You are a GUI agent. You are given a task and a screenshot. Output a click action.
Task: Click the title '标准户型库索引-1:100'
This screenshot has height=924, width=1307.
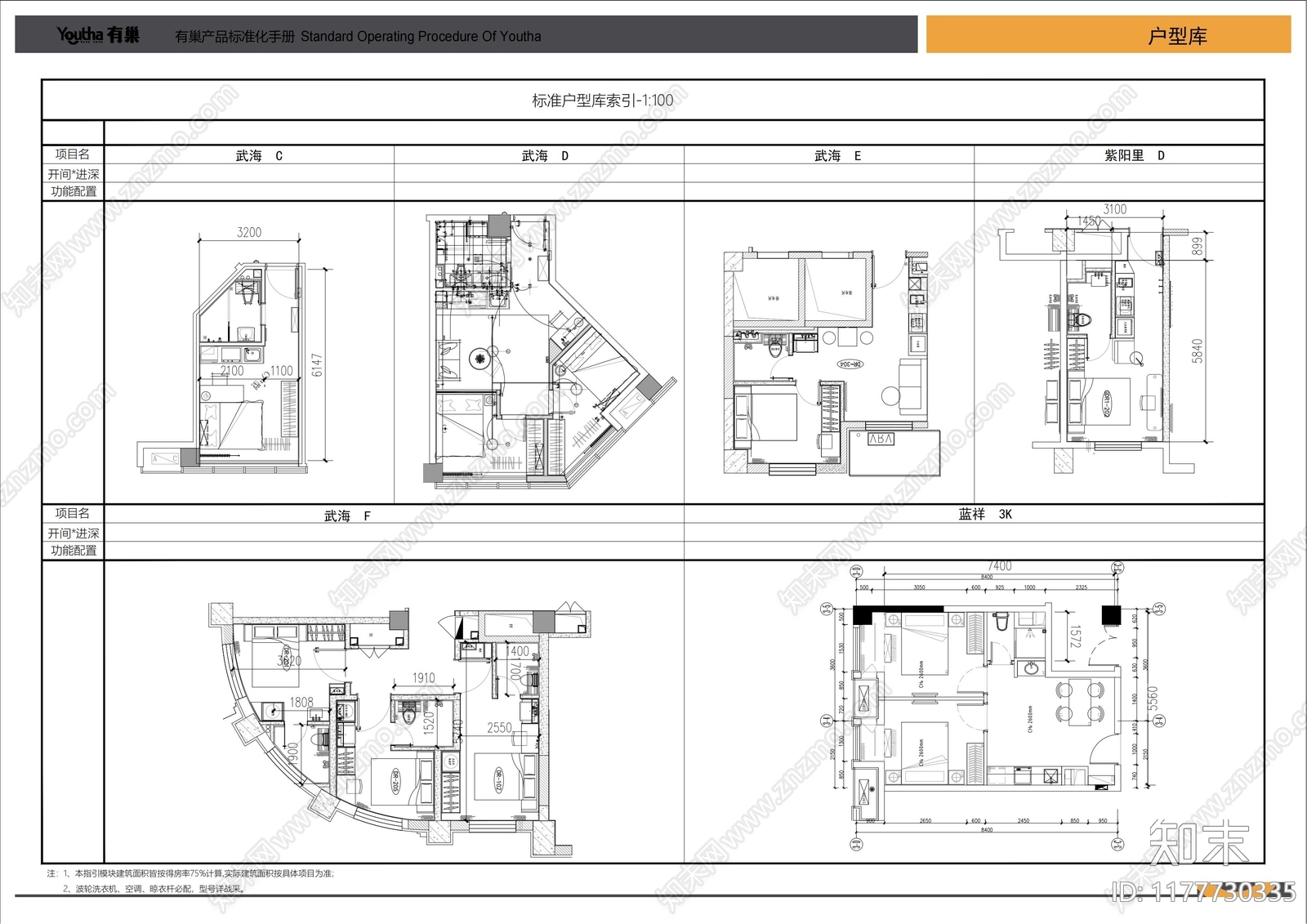[603, 100]
